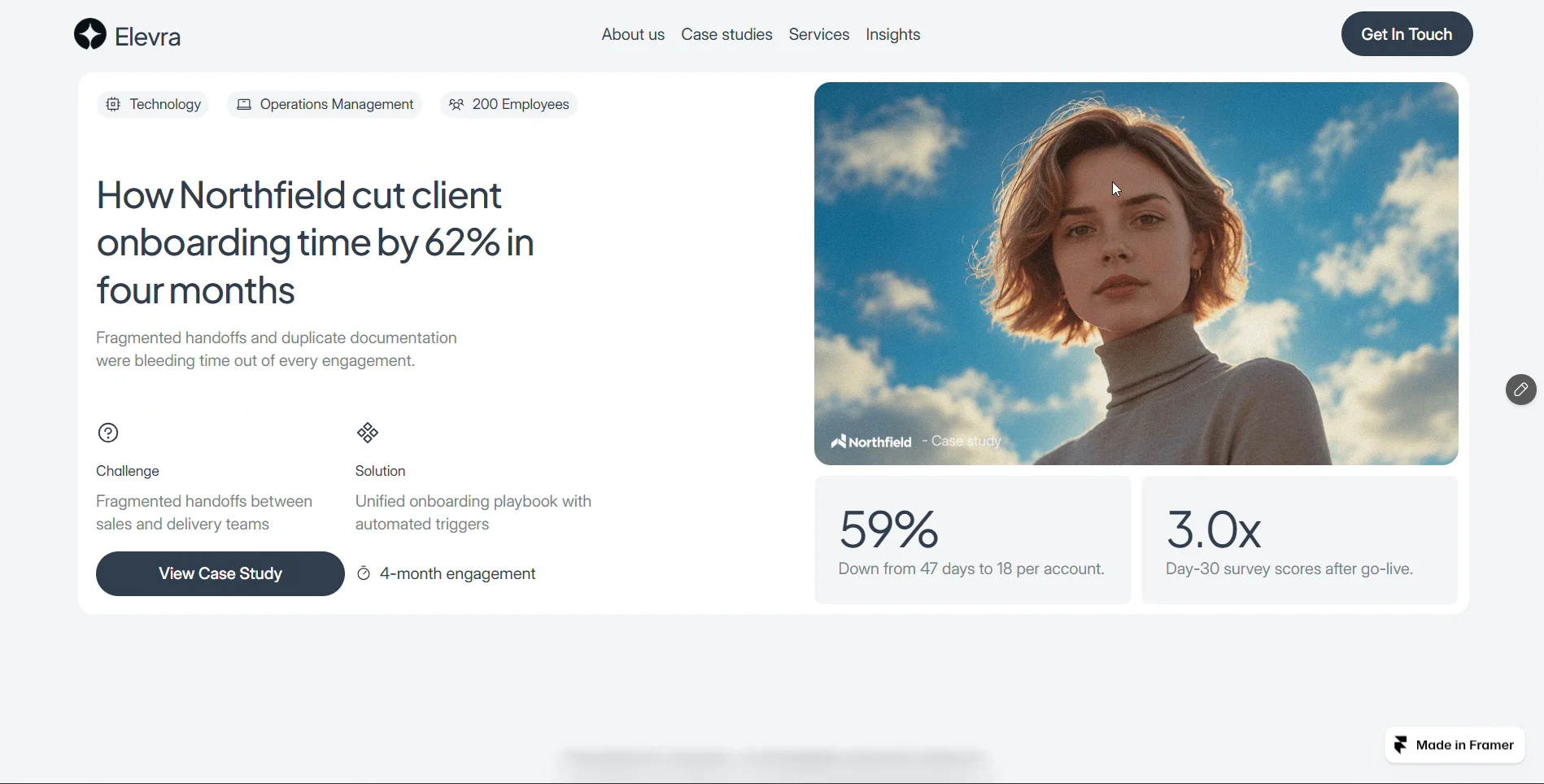Go to Case studies in navigation
The image size is (1544, 784).
point(726,34)
